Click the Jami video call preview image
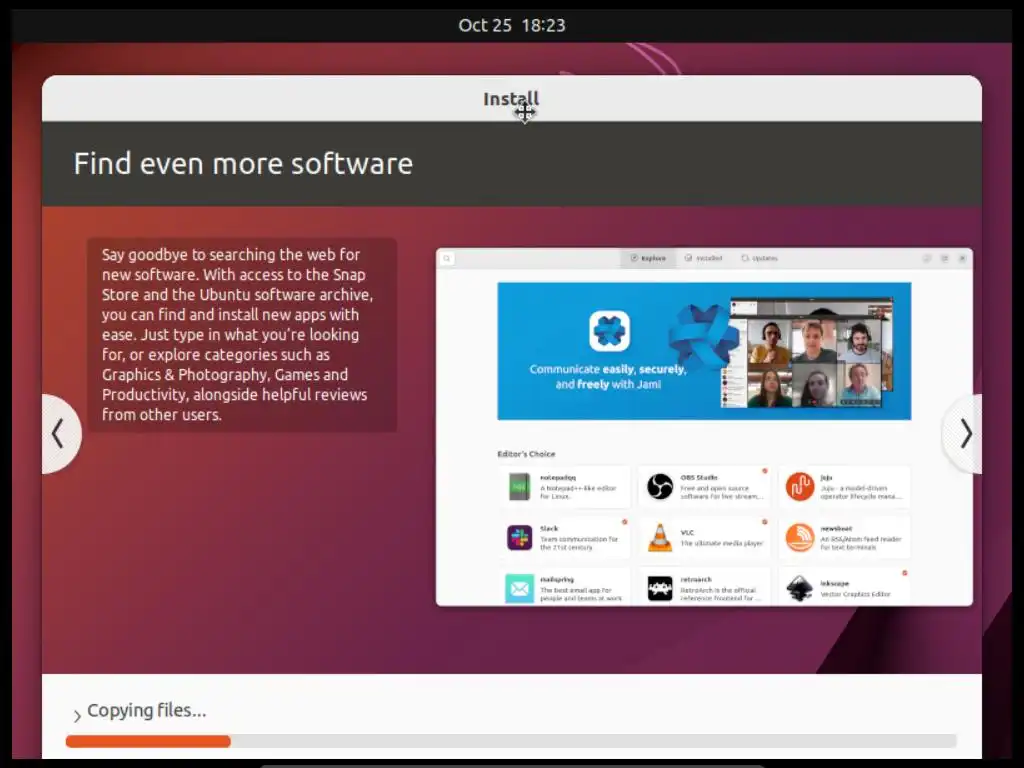The height and width of the screenshot is (768, 1024). coord(807,353)
